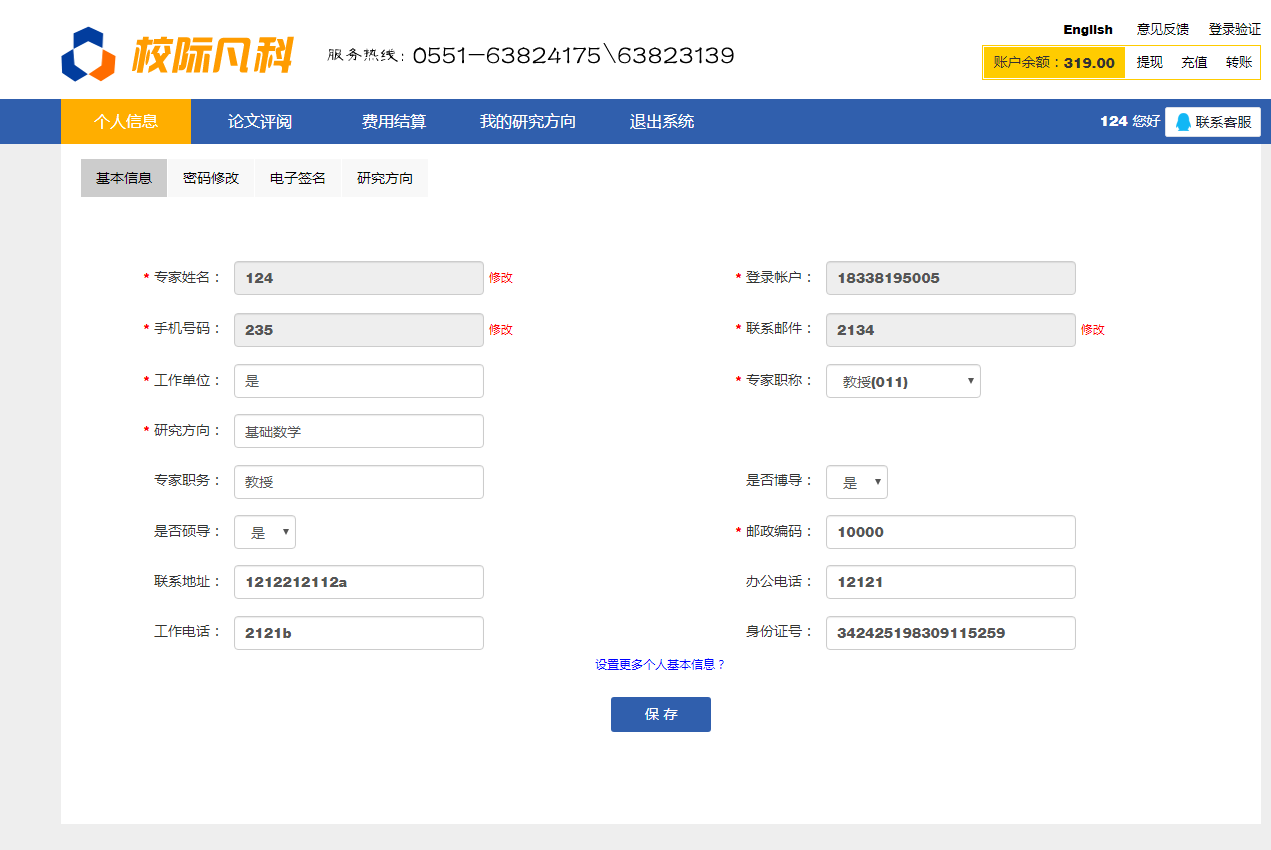This screenshot has height=850, width=1271.
Task: Switch to the 电子签名 tab
Action: (298, 178)
